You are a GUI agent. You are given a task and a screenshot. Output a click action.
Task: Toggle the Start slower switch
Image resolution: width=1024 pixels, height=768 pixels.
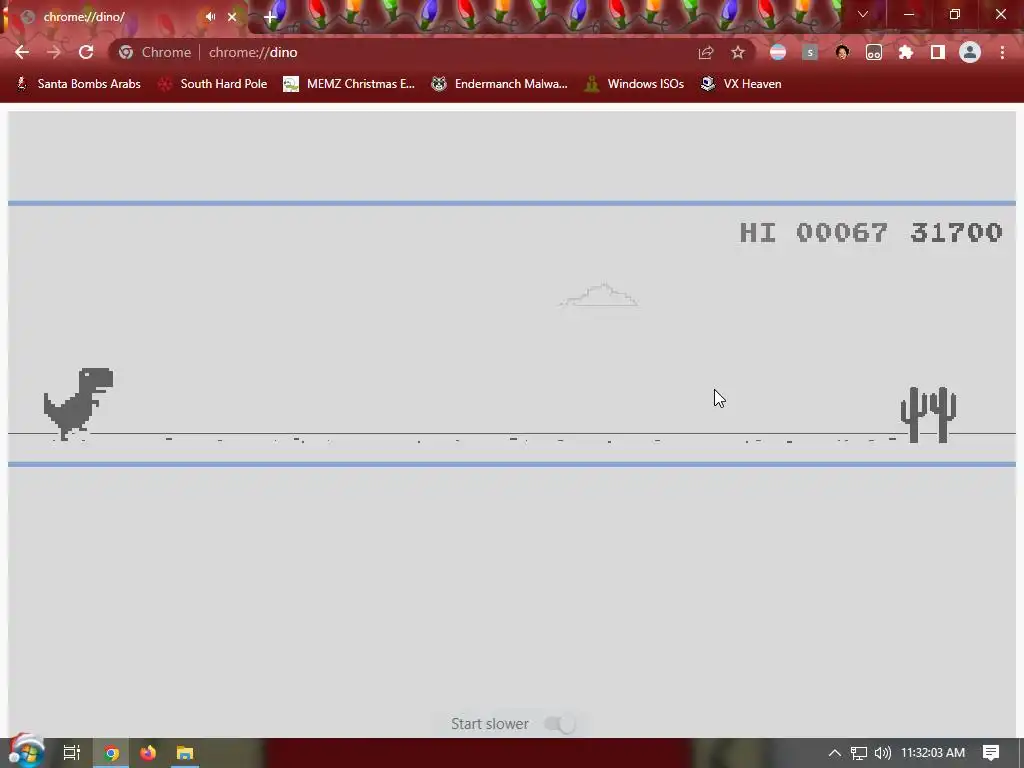click(560, 724)
